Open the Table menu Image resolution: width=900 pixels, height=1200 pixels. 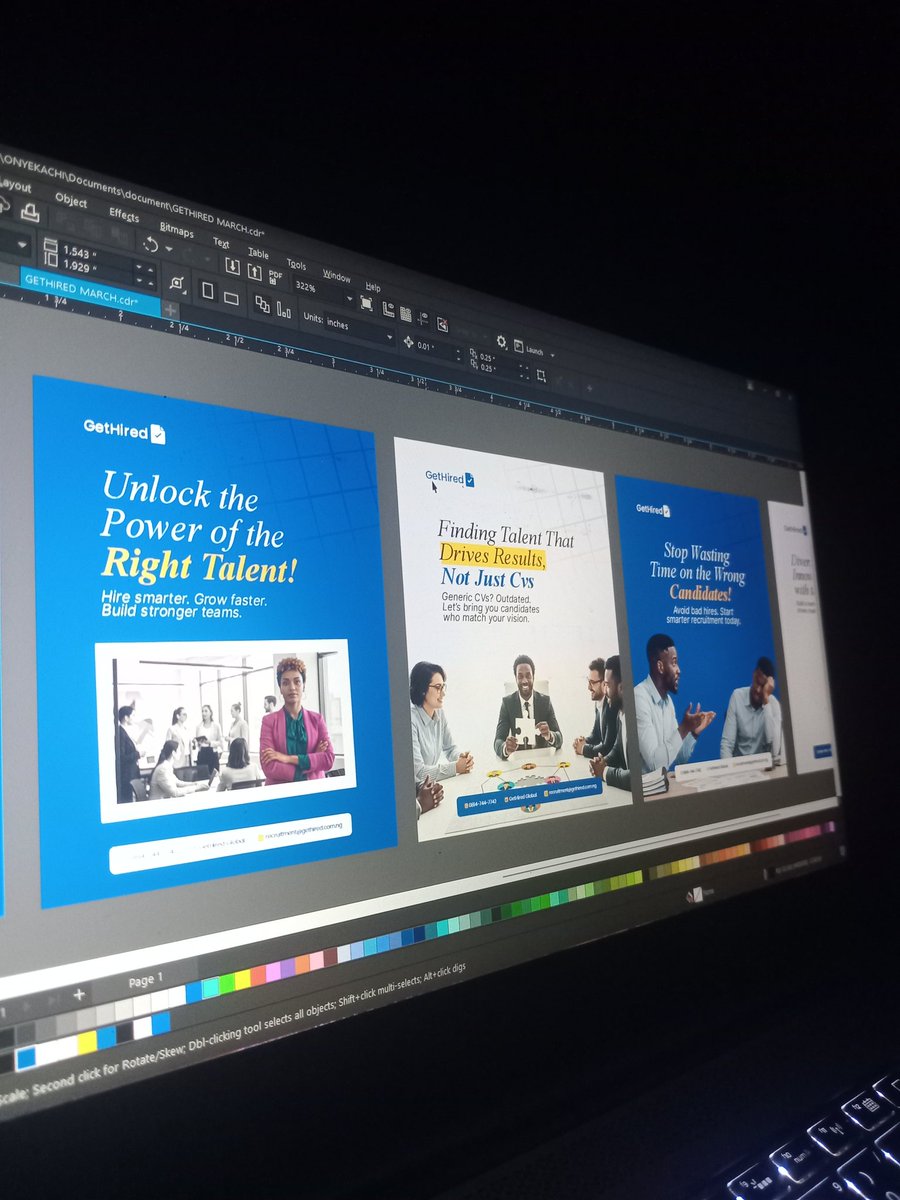258,253
